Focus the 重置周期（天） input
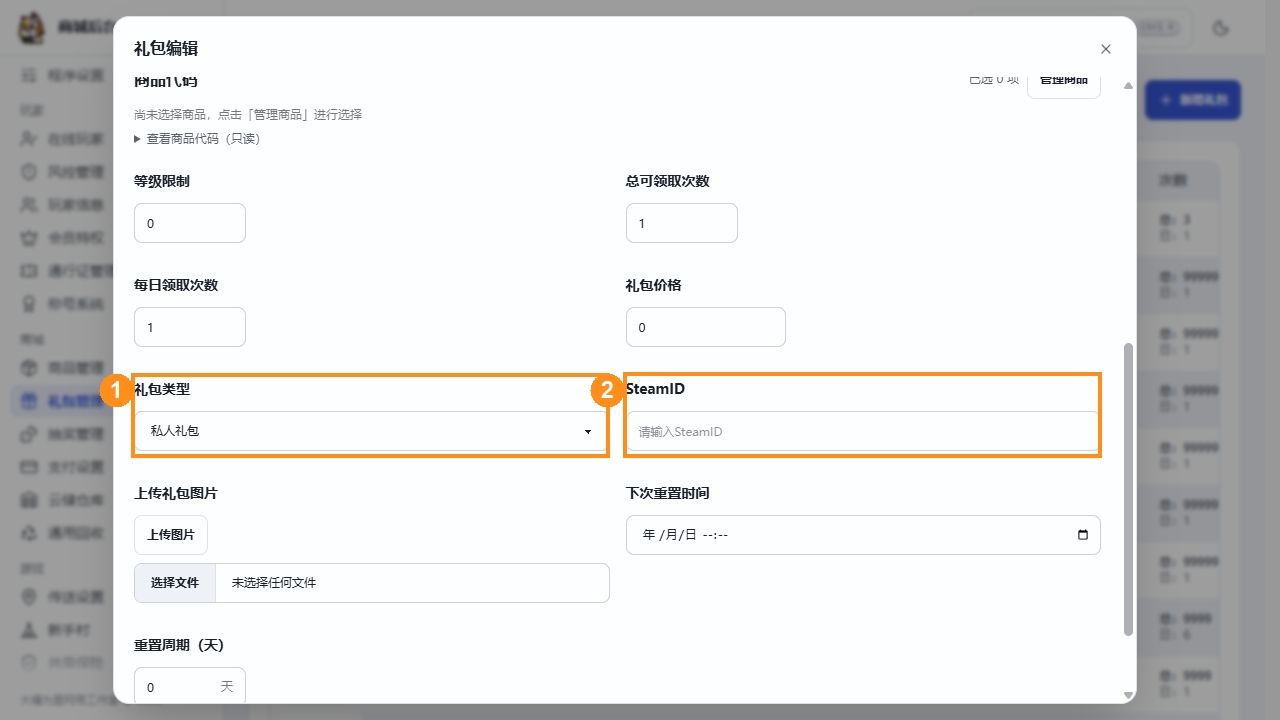This screenshot has width=1280, height=720. coord(190,687)
